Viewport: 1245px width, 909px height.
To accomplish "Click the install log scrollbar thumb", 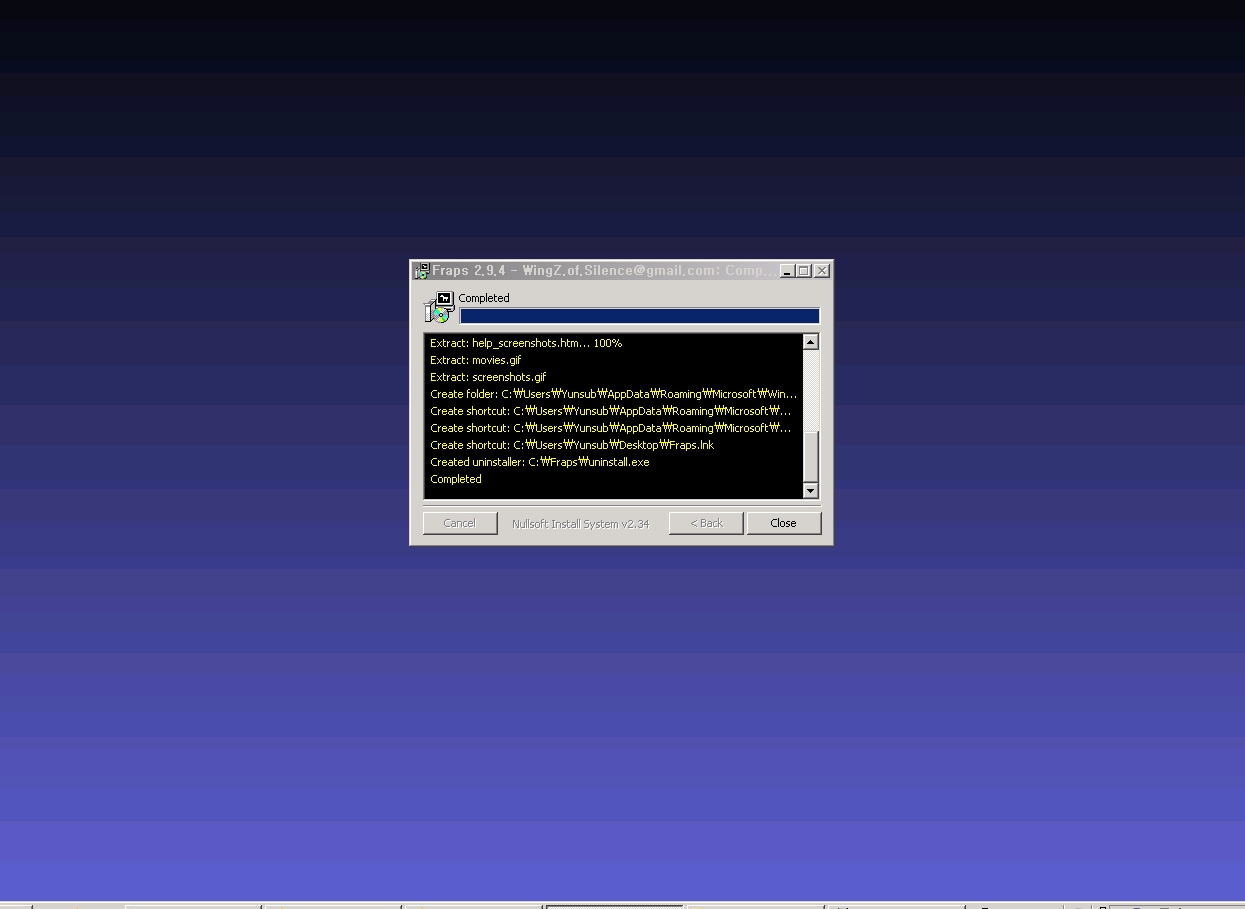I will point(811,456).
